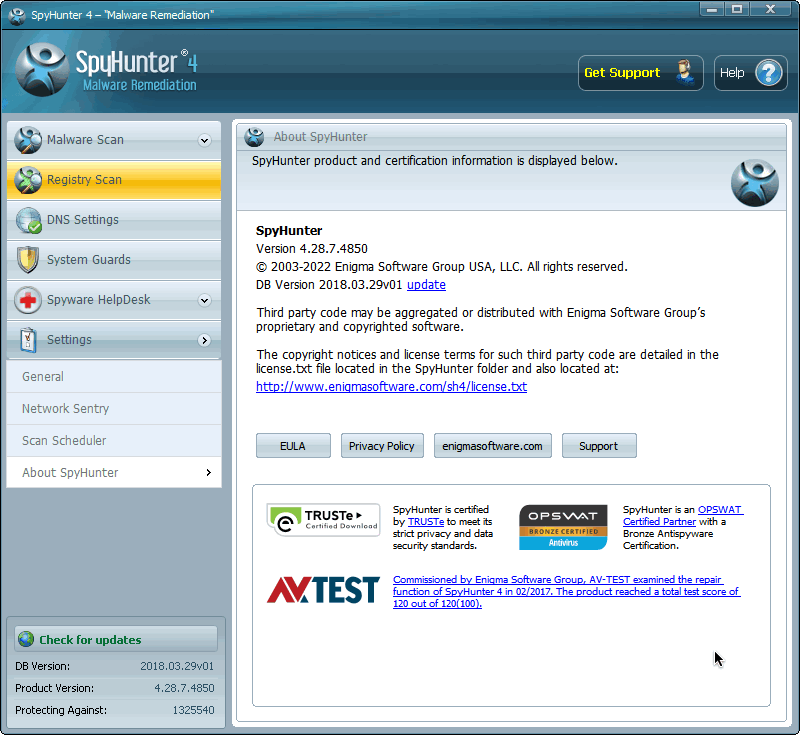Image resolution: width=800 pixels, height=735 pixels.
Task: Select the About SpyHunter item
Action: tap(114, 472)
